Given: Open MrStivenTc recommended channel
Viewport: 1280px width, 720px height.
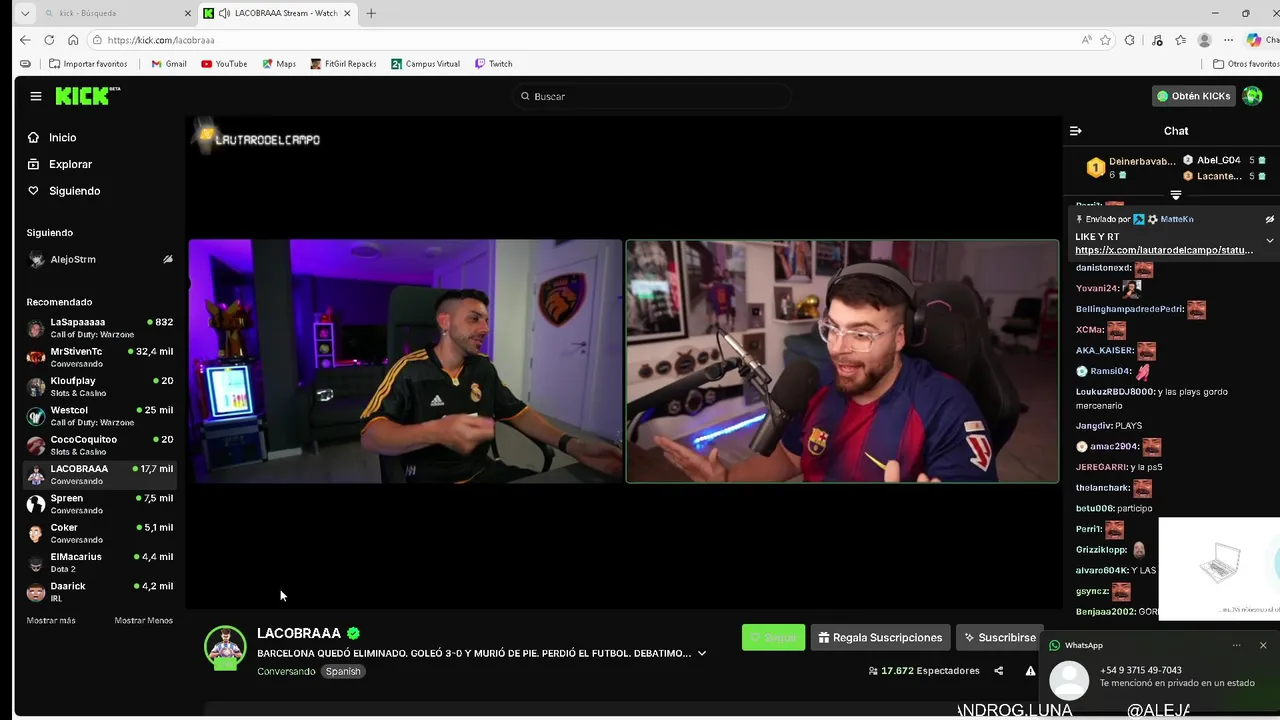Looking at the screenshot, I should (x=100, y=357).
